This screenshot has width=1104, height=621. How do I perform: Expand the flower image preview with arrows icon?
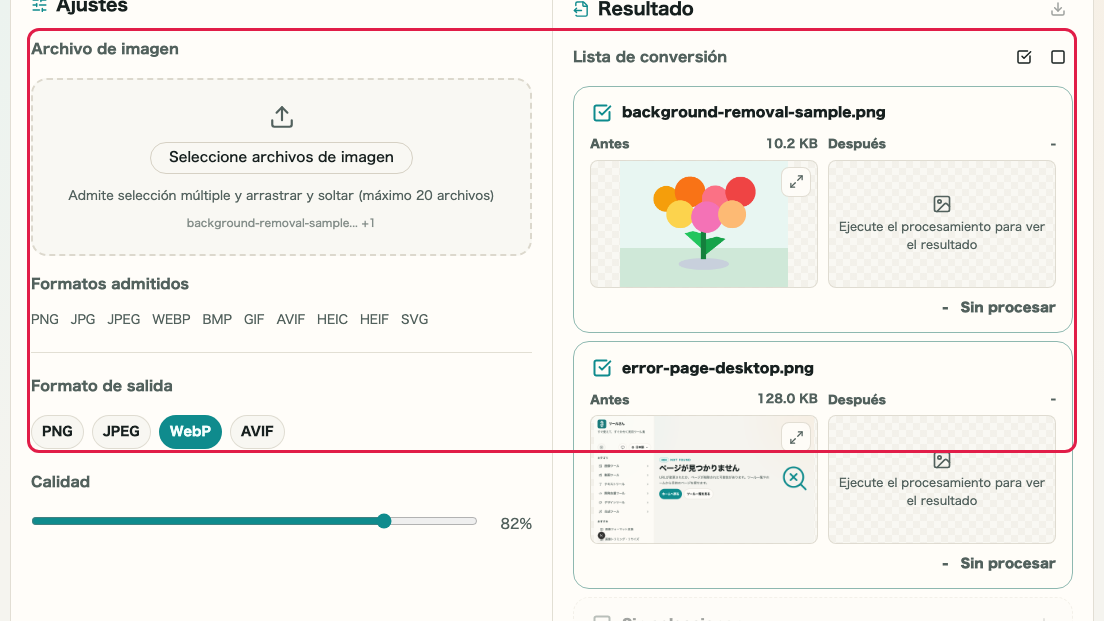(x=796, y=182)
